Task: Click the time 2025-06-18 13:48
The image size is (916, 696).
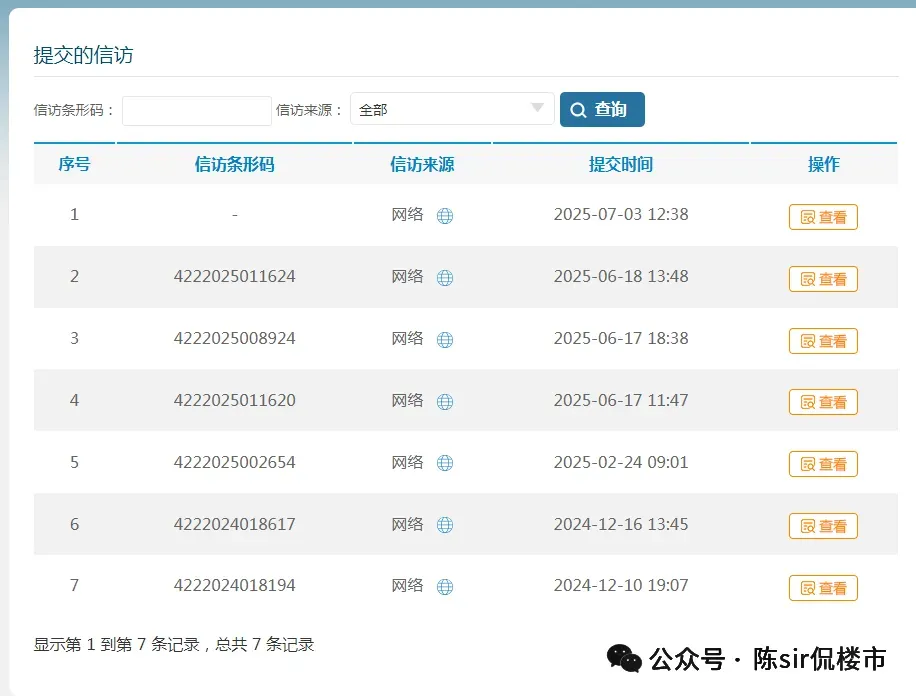Action: click(x=621, y=276)
